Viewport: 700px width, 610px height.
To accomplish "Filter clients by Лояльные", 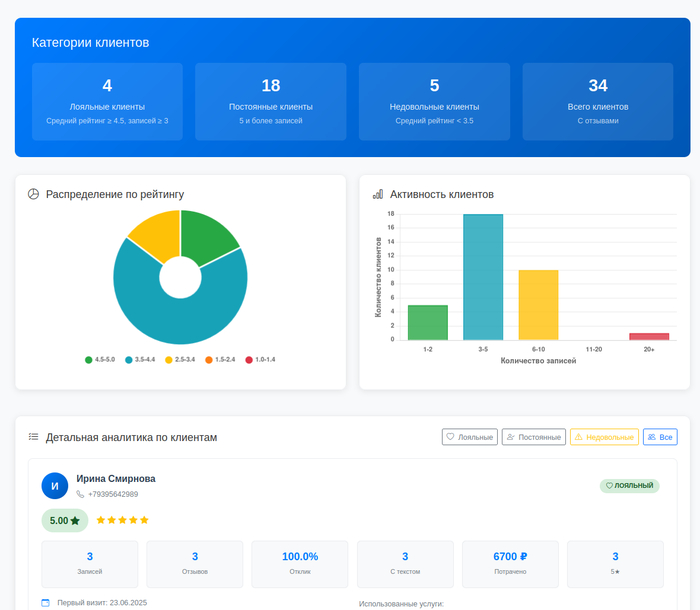I will (469, 437).
